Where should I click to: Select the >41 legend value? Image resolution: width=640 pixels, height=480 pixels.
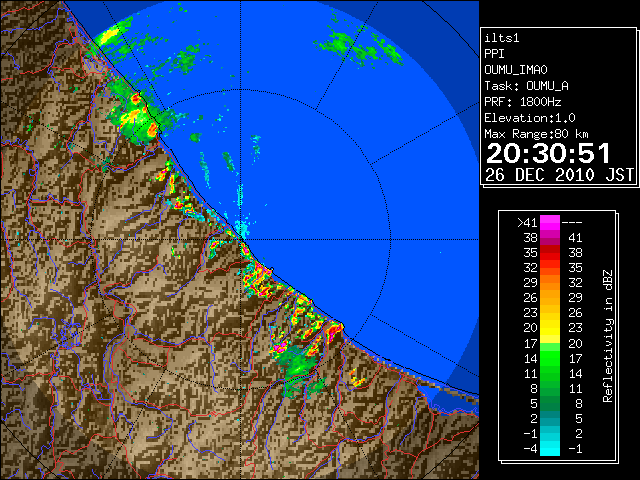(x=527, y=223)
